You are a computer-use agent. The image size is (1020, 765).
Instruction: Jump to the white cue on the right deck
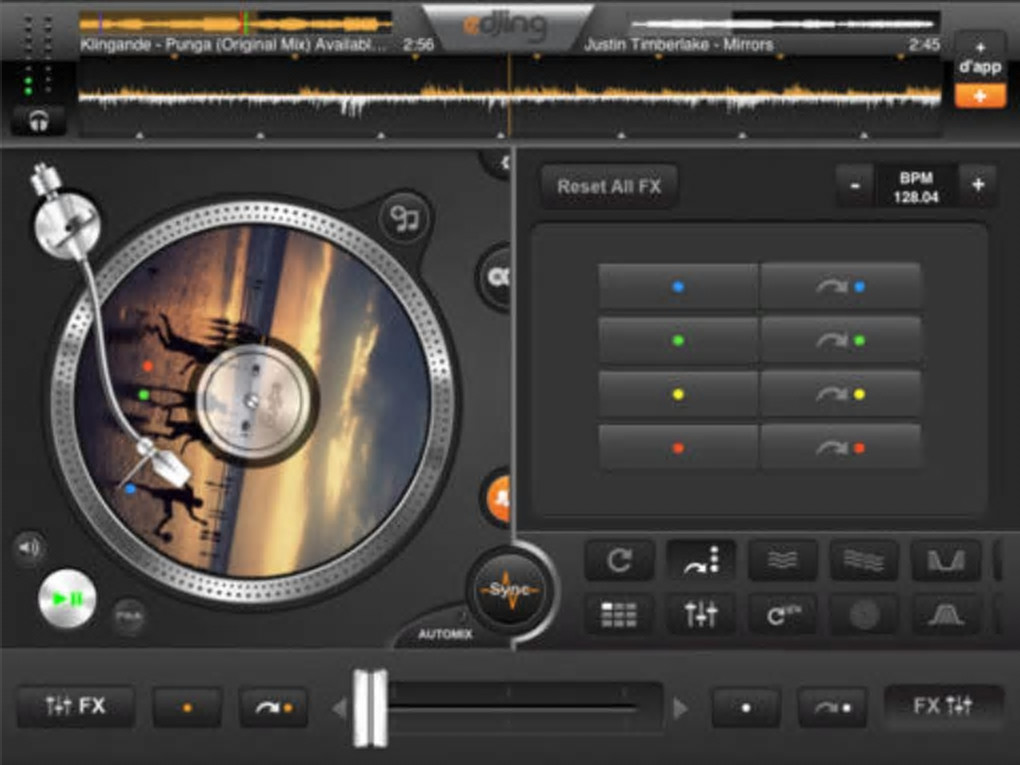click(x=833, y=707)
